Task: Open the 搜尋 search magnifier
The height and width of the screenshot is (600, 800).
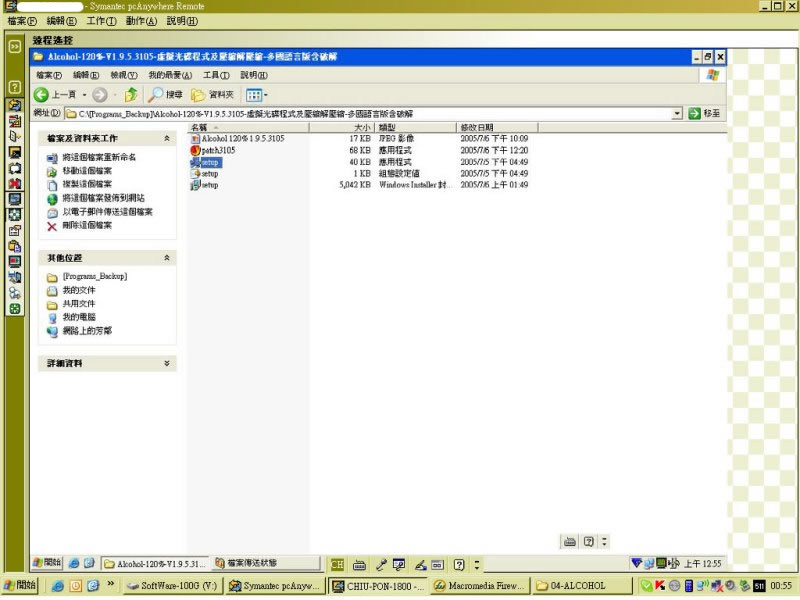Action: point(165,94)
